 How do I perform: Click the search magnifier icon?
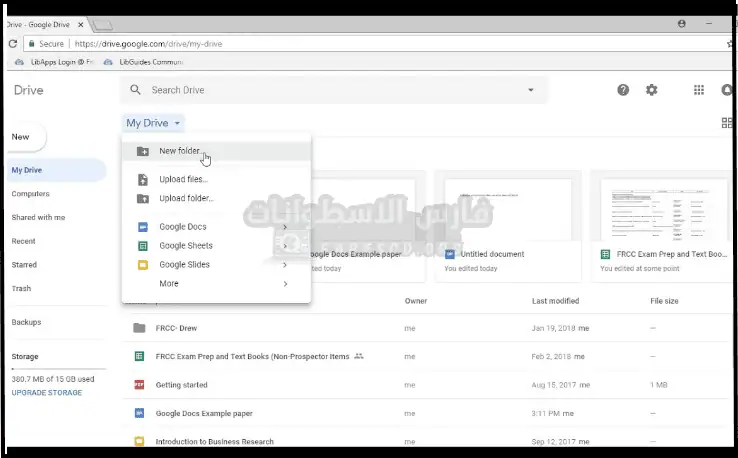pyautogui.click(x=136, y=90)
